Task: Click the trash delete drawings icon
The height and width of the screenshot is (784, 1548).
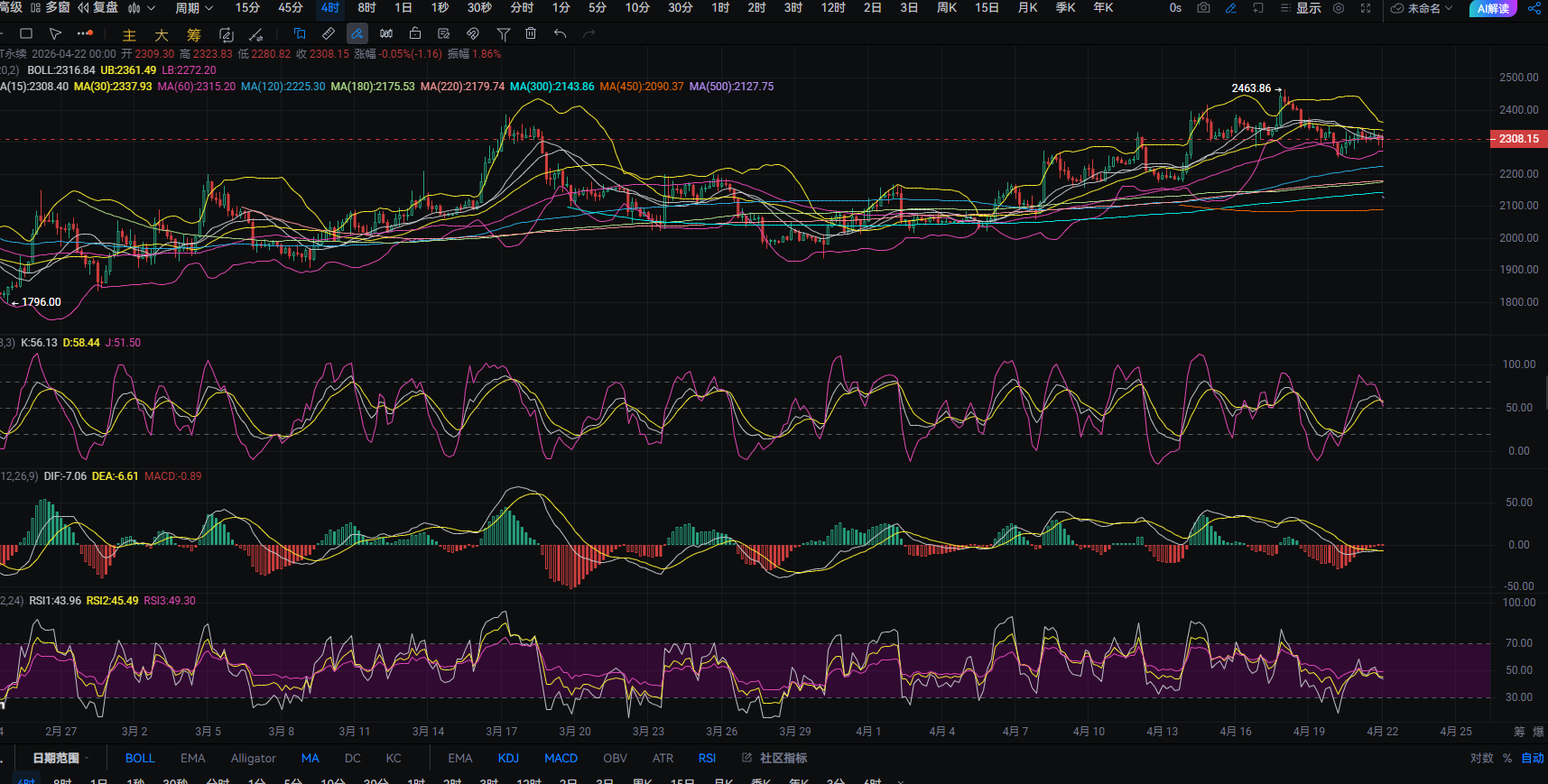Action: (531, 34)
